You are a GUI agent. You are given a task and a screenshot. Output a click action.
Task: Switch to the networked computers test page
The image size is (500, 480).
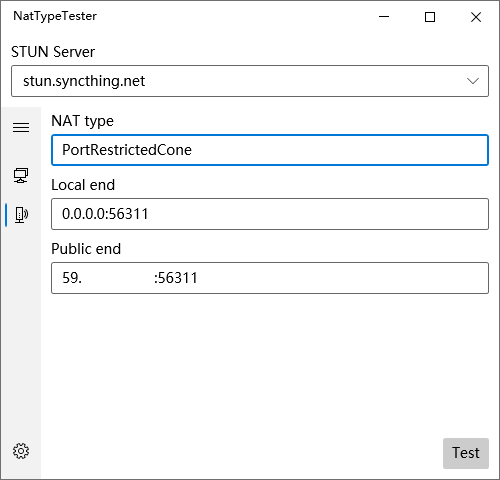pos(21,175)
